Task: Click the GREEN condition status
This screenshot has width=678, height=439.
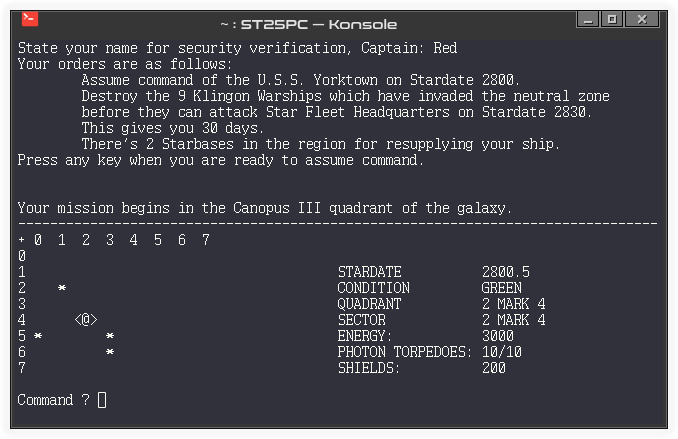Action: [x=501, y=288]
